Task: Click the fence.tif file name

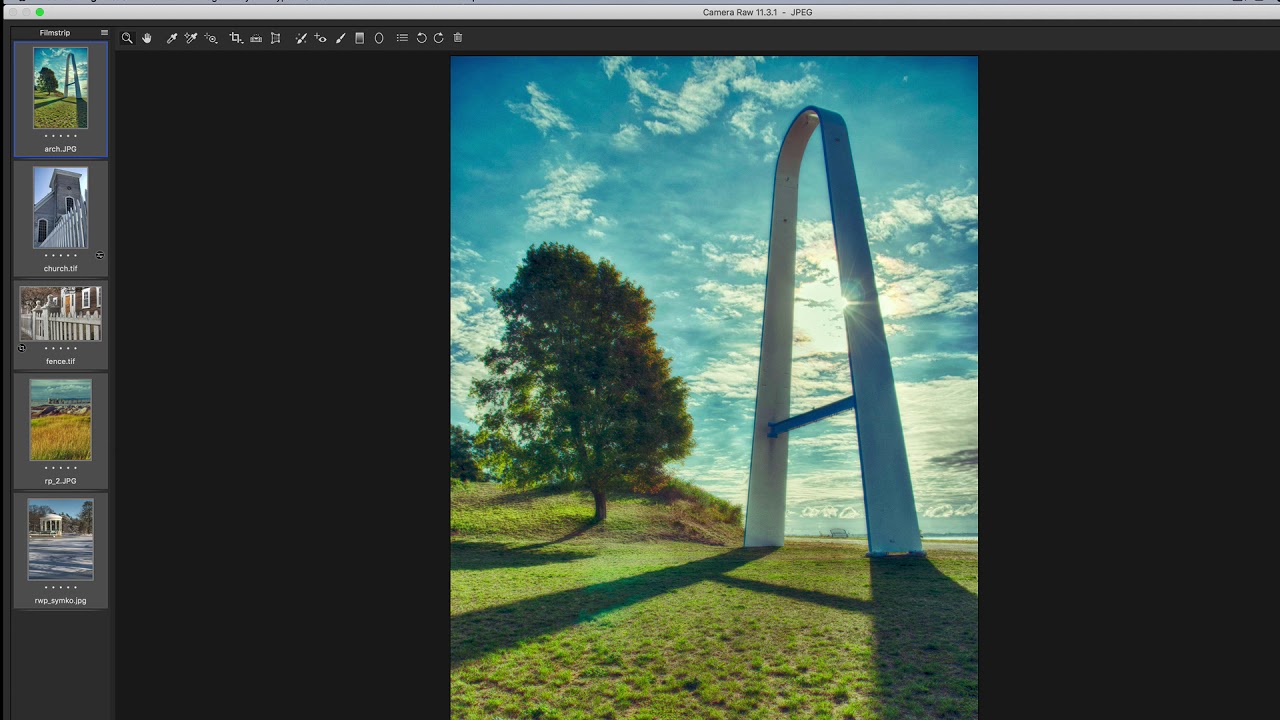Action: (x=60, y=361)
